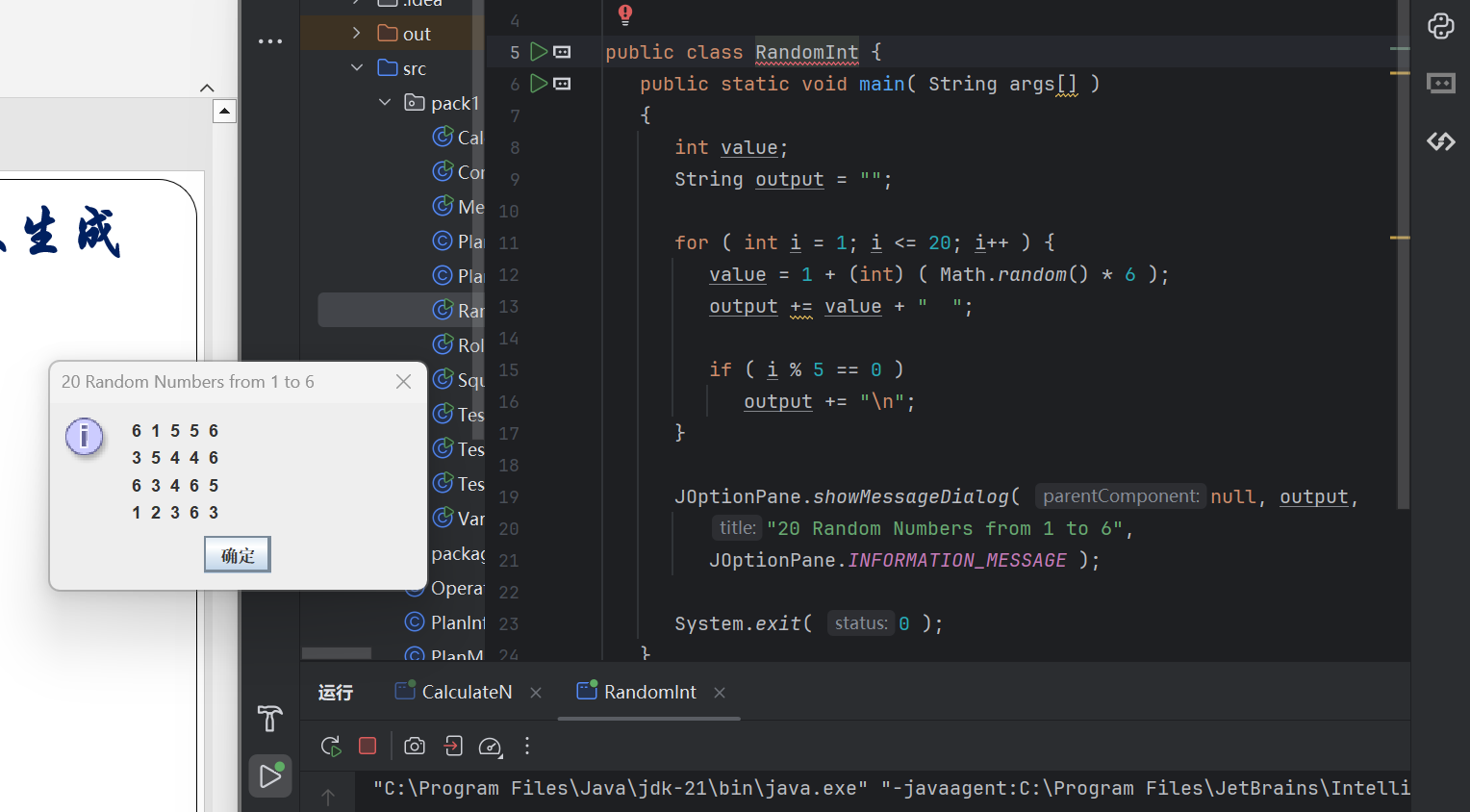Click the collapse chevron above left window scrollbar
The width and height of the screenshot is (1470, 812).
pyautogui.click(x=207, y=89)
